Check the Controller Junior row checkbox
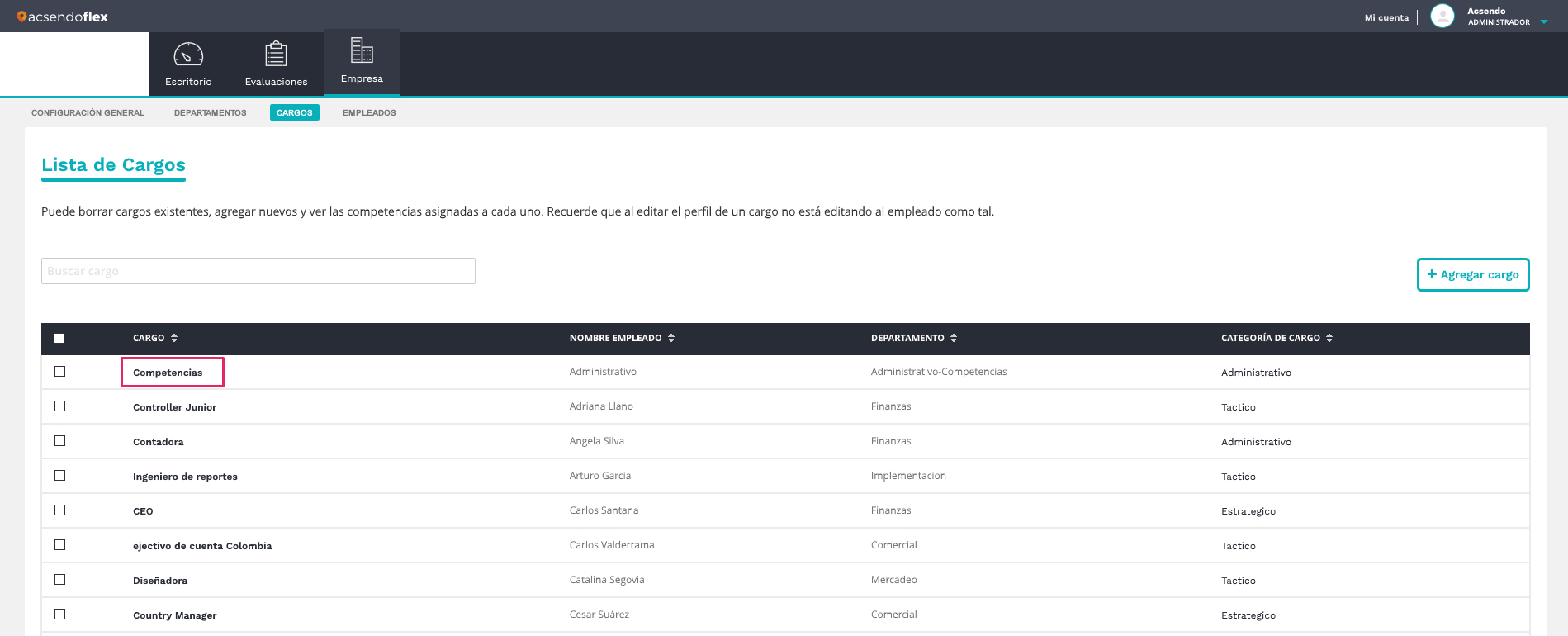 tap(59, 406)
